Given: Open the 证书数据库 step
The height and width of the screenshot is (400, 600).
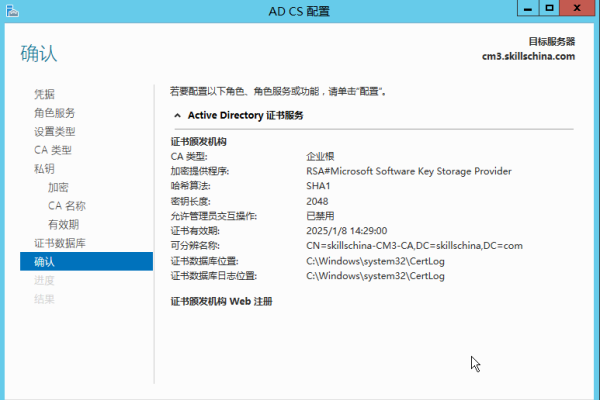Looking at the screenshot, I should (60, 243).
